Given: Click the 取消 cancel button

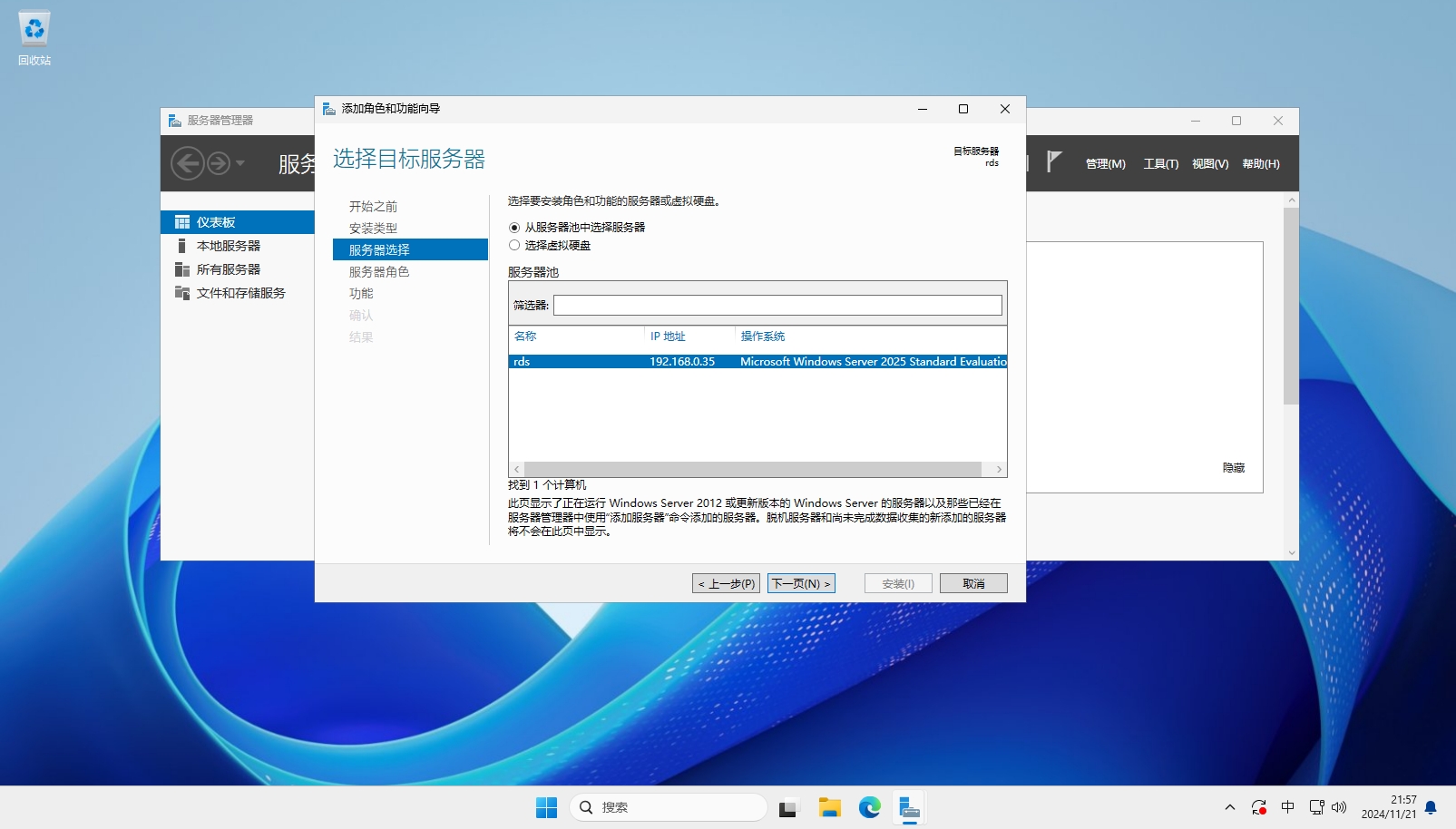Looking at the screenshot, I should [x=973, y=583].
